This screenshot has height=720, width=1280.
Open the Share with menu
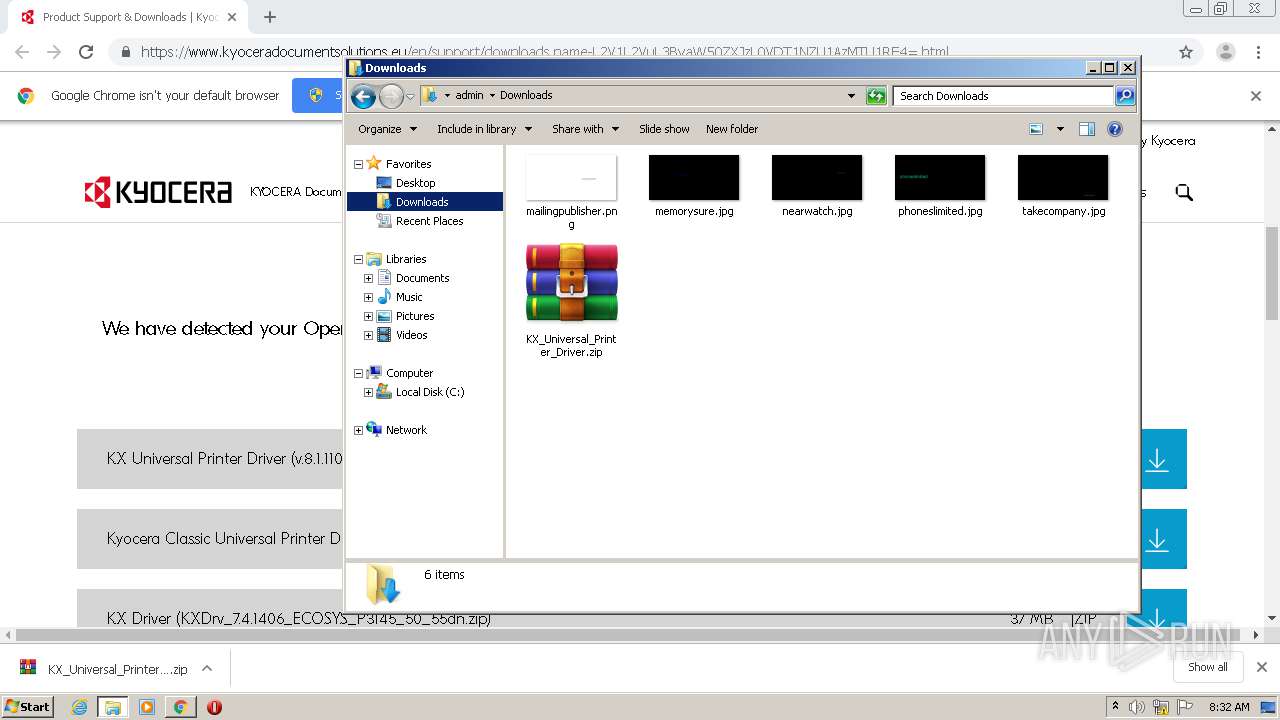coord(585,129)
